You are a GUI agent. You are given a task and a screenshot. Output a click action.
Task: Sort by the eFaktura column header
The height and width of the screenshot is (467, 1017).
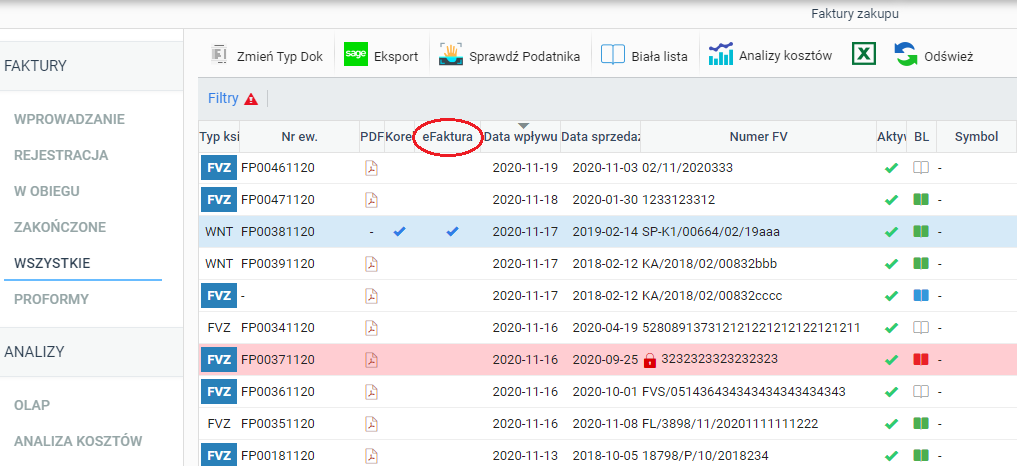point(448,137)
